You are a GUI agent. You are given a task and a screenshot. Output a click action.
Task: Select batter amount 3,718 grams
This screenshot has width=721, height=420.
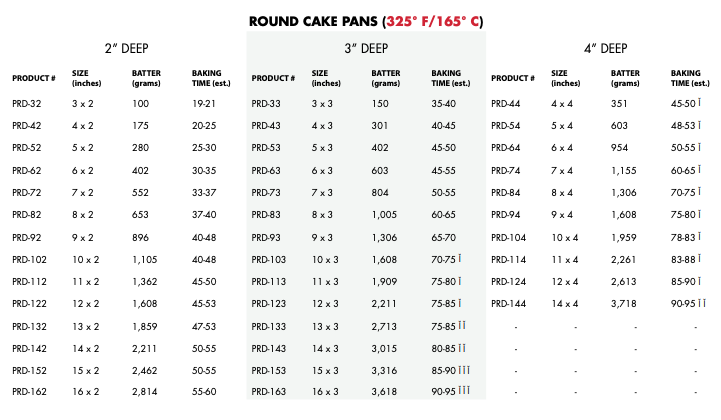tap(624, 304)
